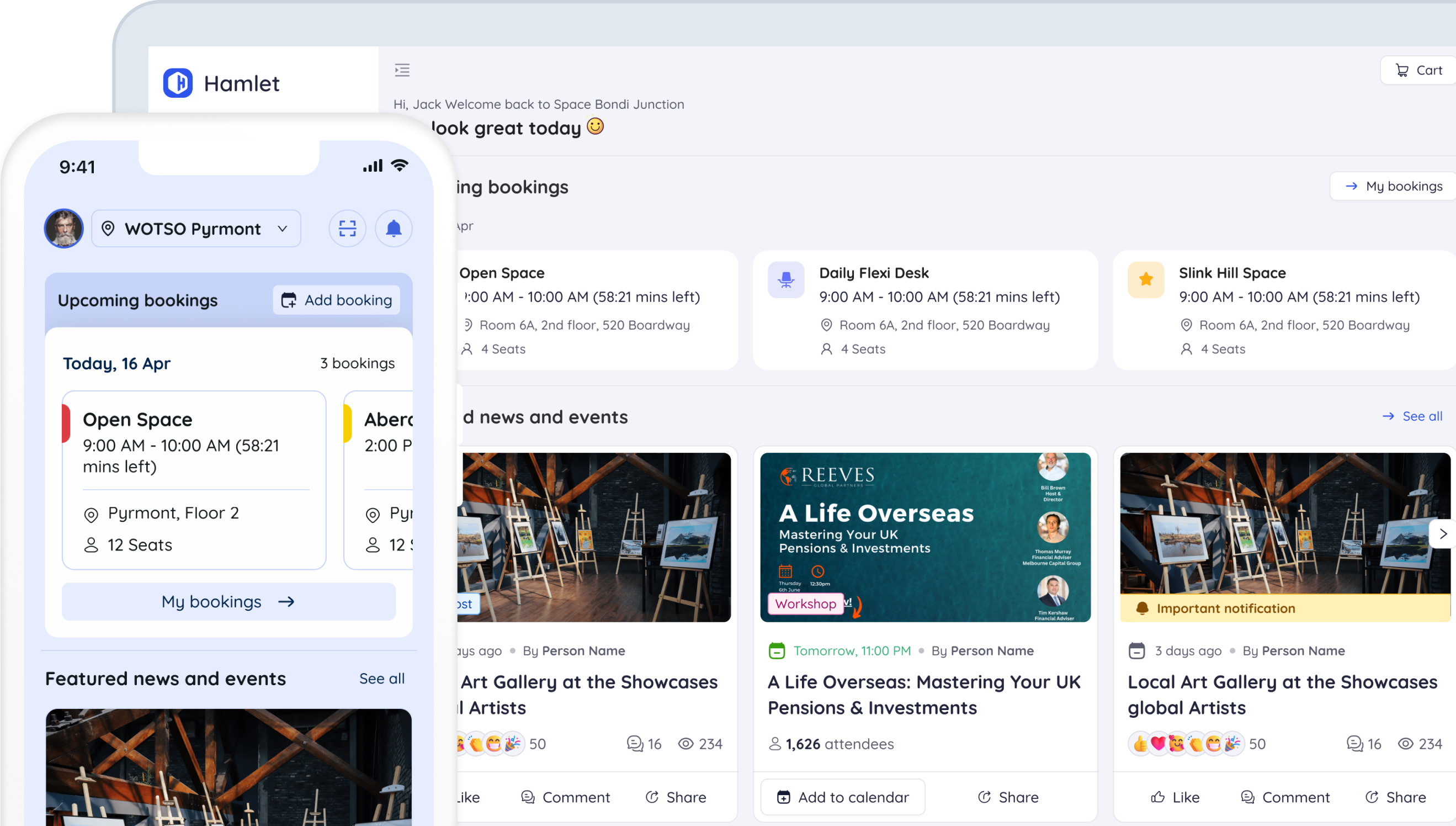Click the calendar icon beside Tomorrow, 11:00 PM
This screenshot has height=826, width=1456.
[x=777, y=651]
